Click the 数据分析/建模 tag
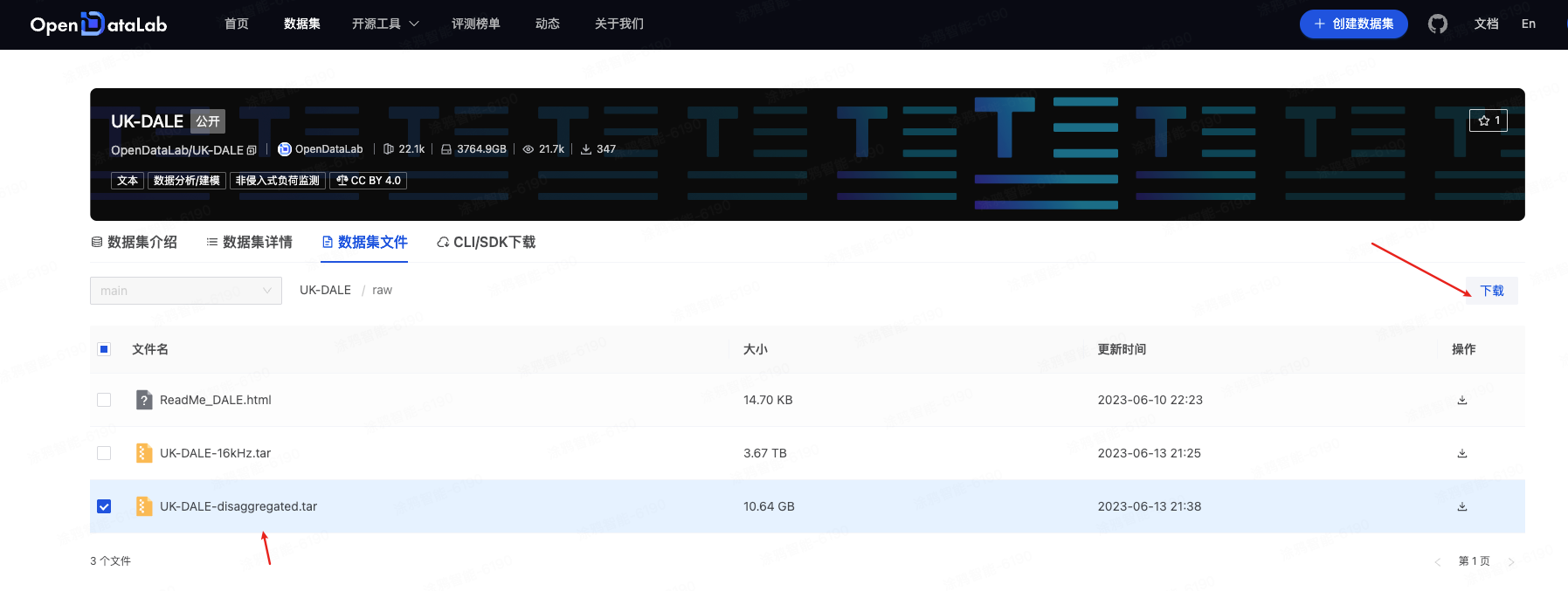 (187, 181)
